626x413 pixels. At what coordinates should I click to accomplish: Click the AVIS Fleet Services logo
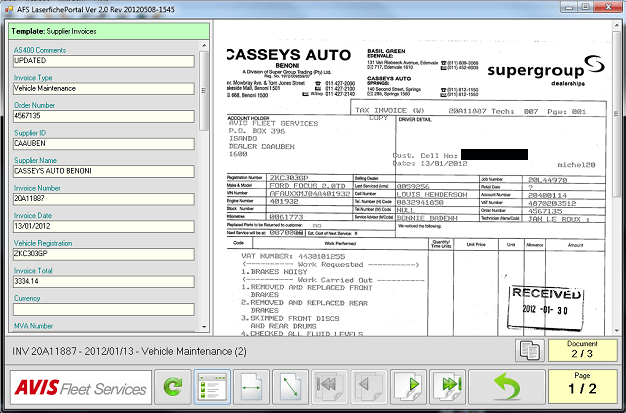click(x=81, y=387)
